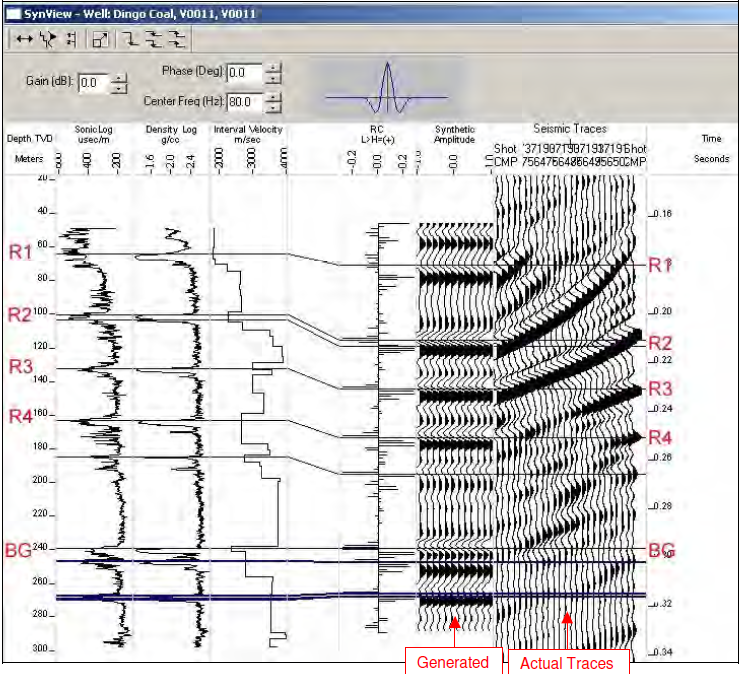Click the blue wavelet preview graphic
This screenshot has width=741, height=674.
click(389, 88)
